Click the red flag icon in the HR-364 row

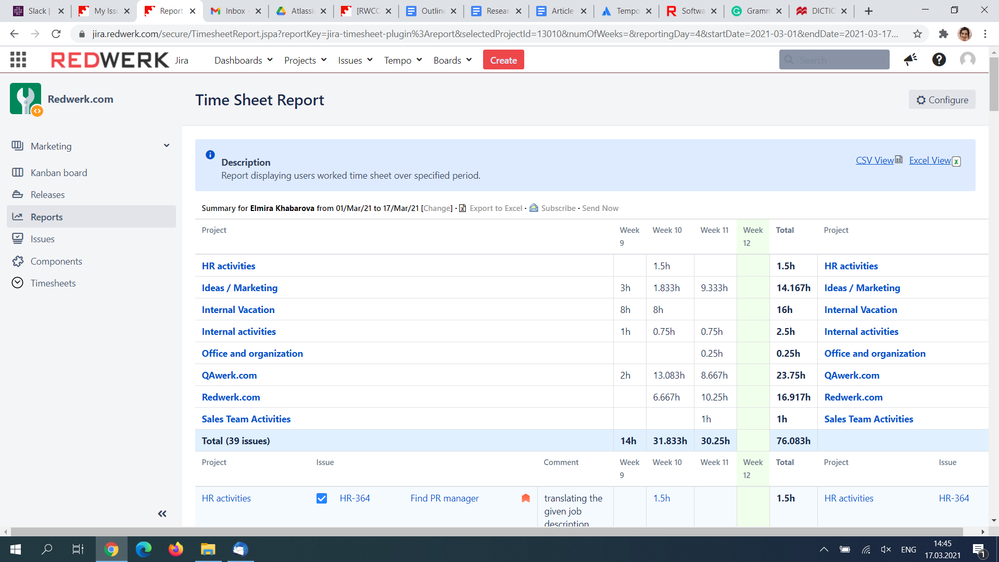[526, 498]
